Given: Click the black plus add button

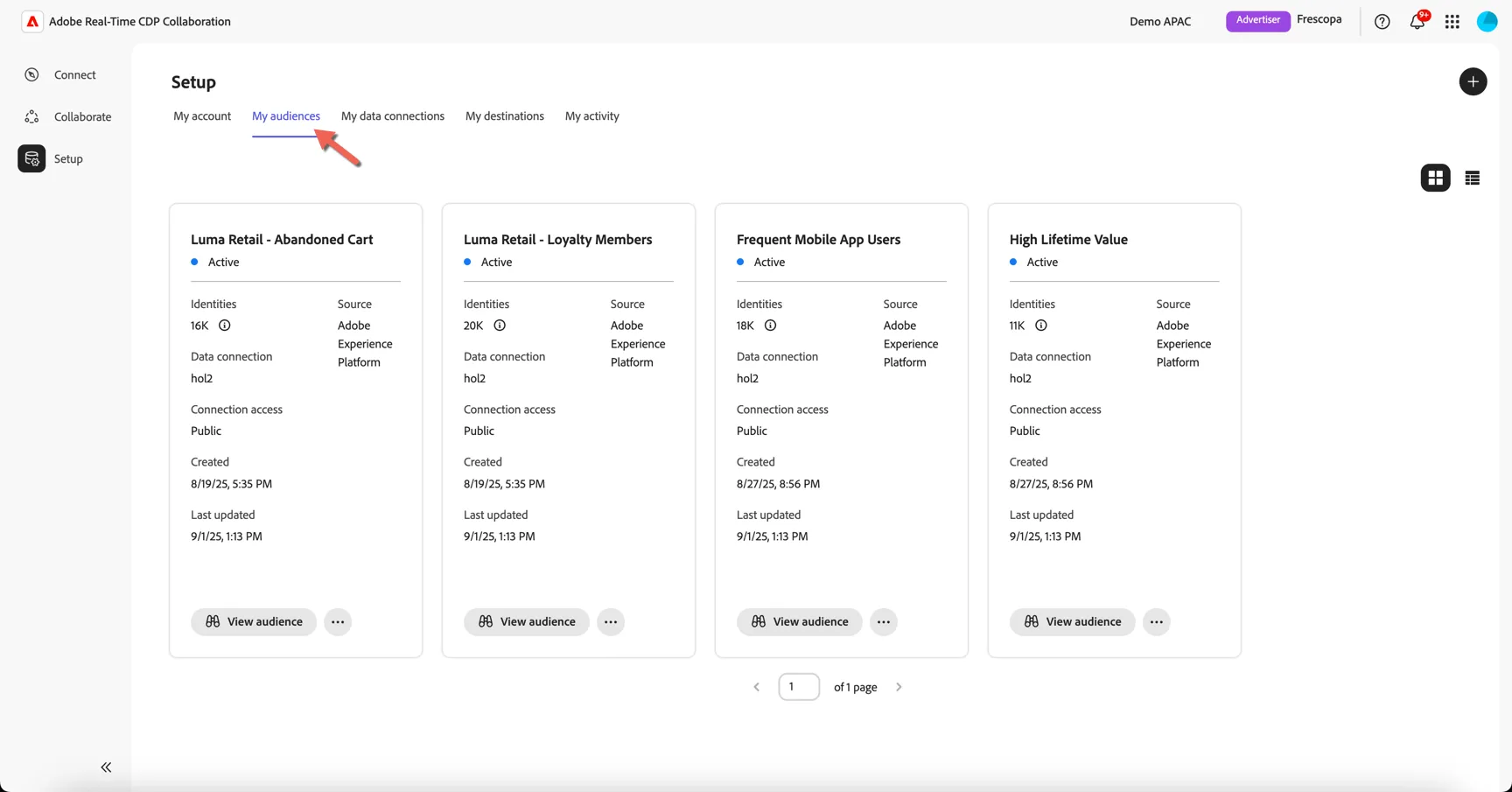Looking at the screenshot, I should pos(1473,82).
